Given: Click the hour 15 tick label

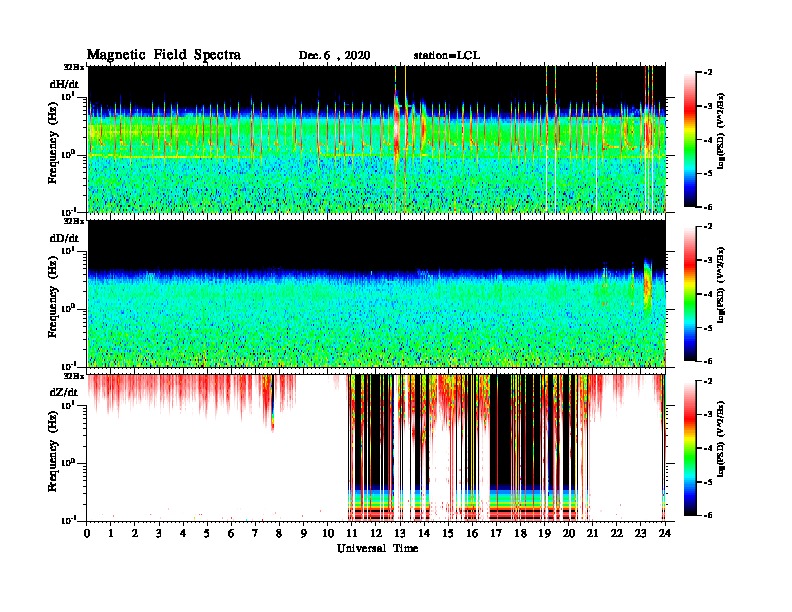Looking at the screenshot, I should (x=448, y=533).
